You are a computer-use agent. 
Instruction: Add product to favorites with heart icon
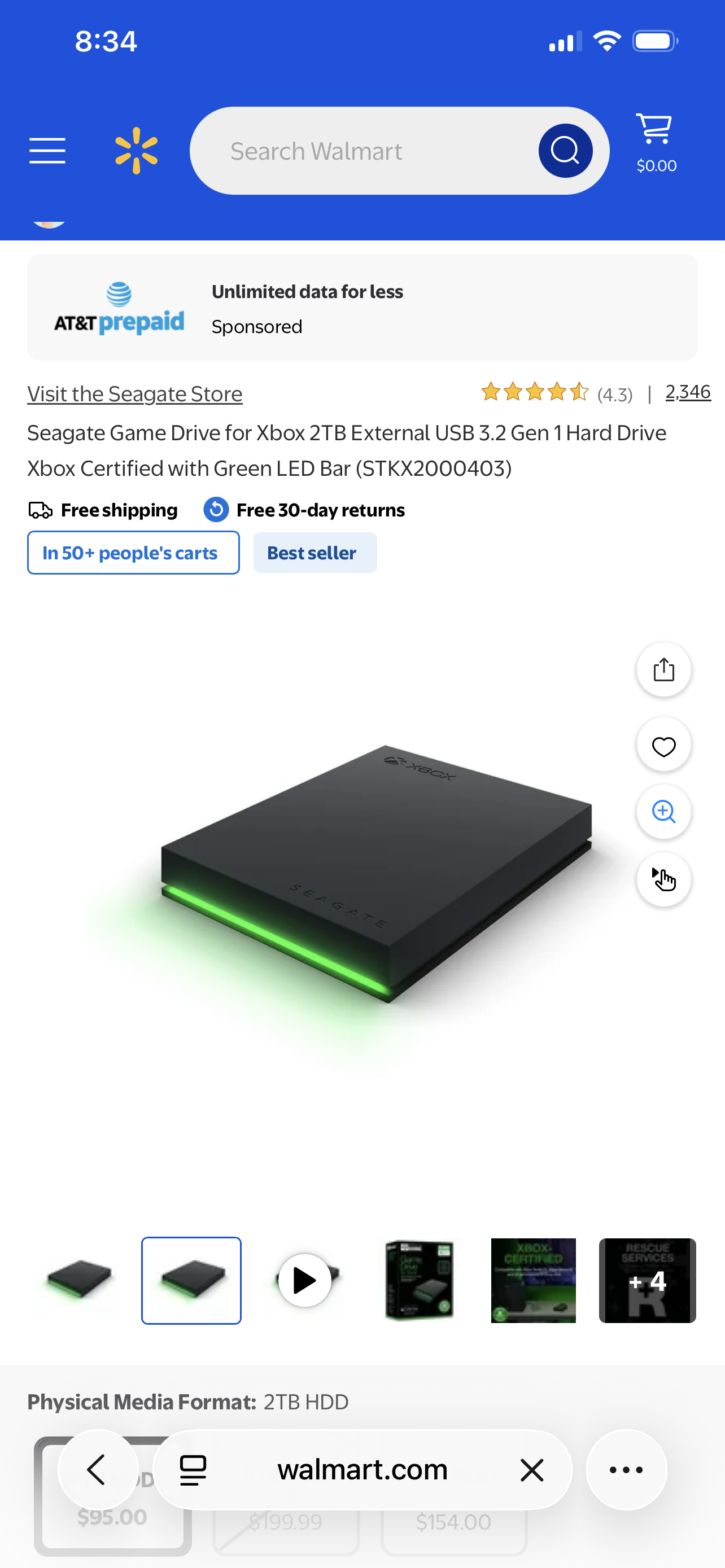[x=663, y=744]
